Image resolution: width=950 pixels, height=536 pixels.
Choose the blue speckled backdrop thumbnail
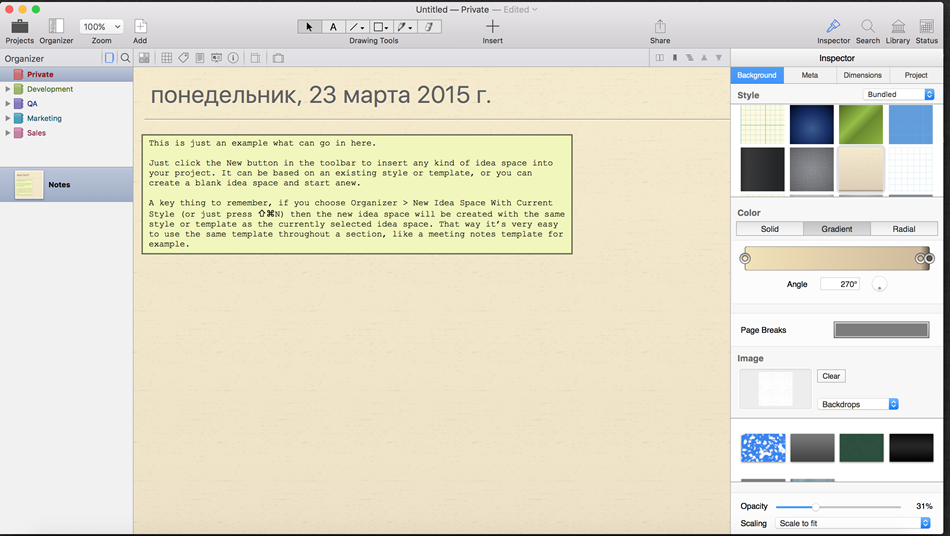click(x=763, y=448)
